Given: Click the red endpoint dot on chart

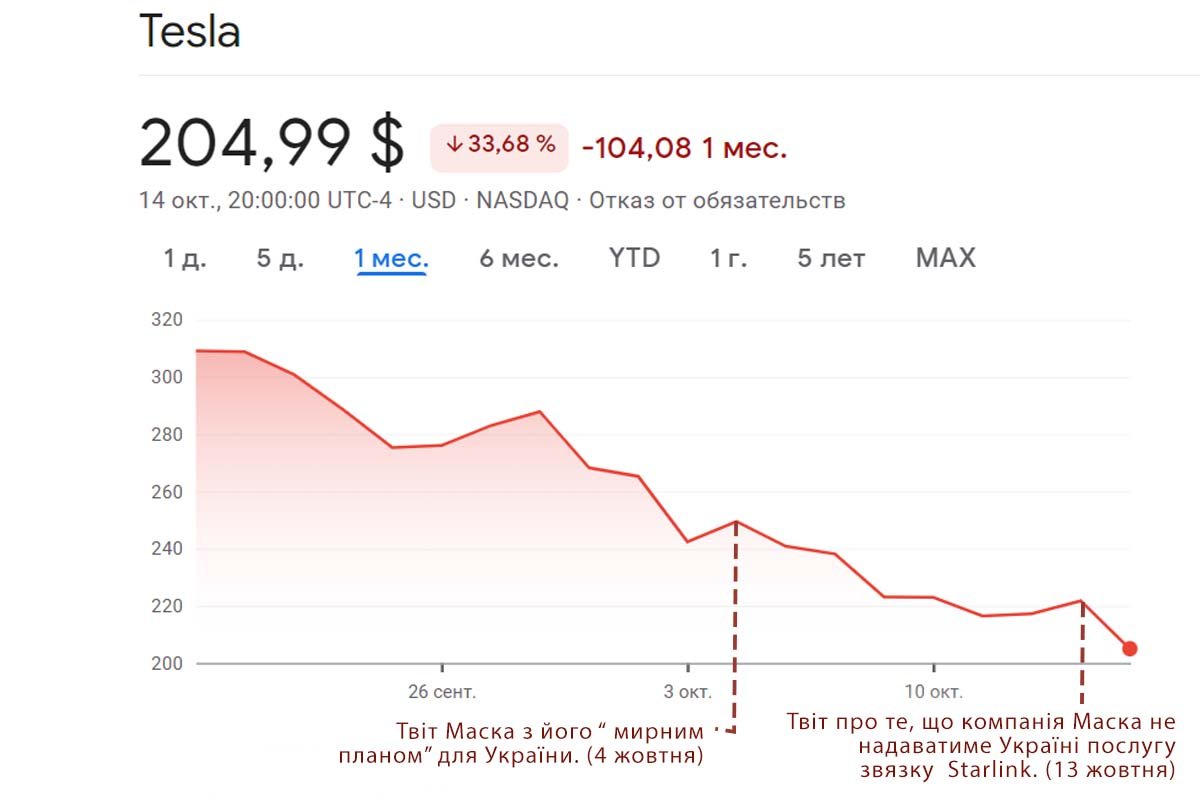Looking at the screenshot, I should coord(1129,649).
